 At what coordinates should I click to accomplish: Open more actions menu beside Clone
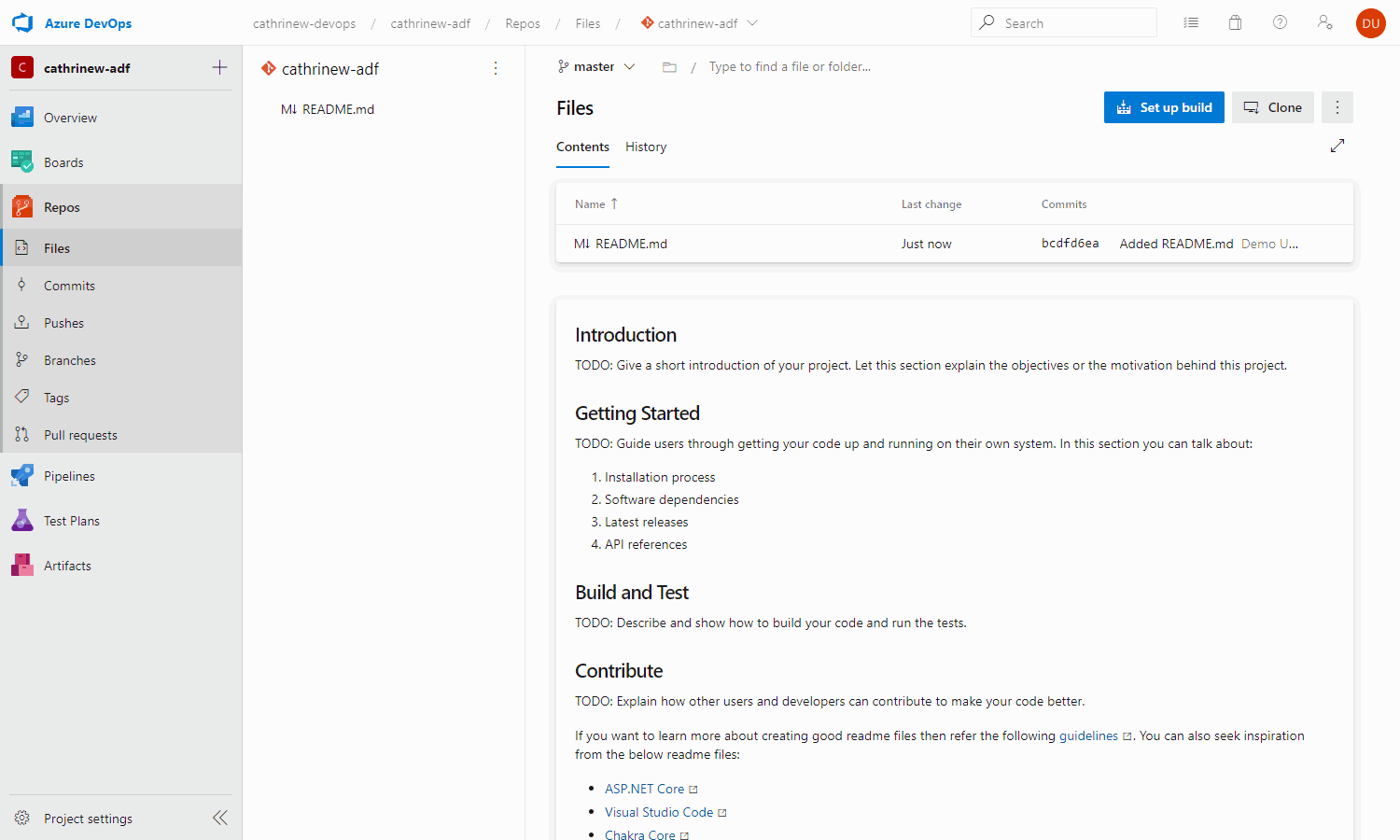[x=1337, y=107]
